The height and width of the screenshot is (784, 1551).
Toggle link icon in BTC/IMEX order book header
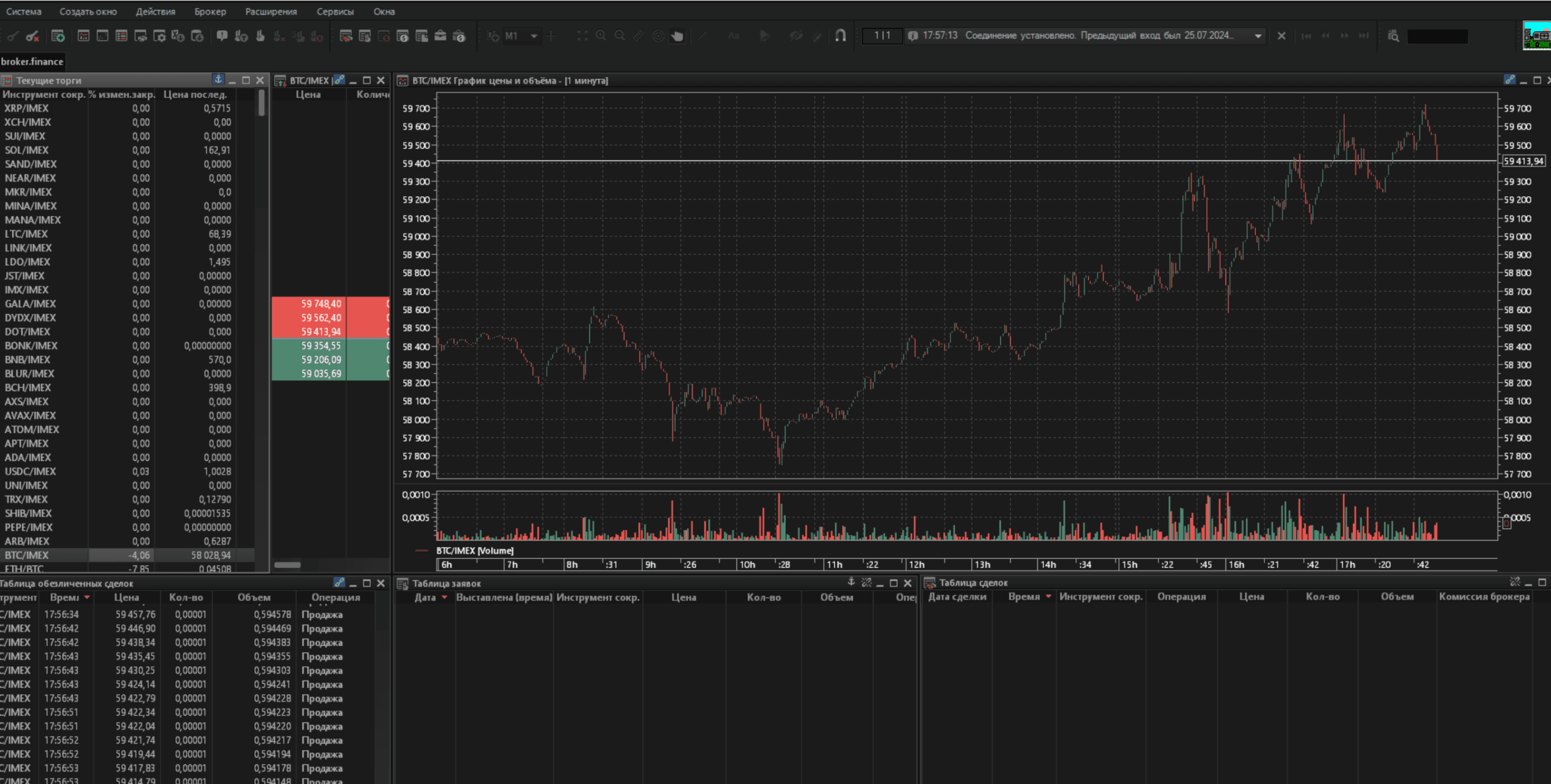340,80
